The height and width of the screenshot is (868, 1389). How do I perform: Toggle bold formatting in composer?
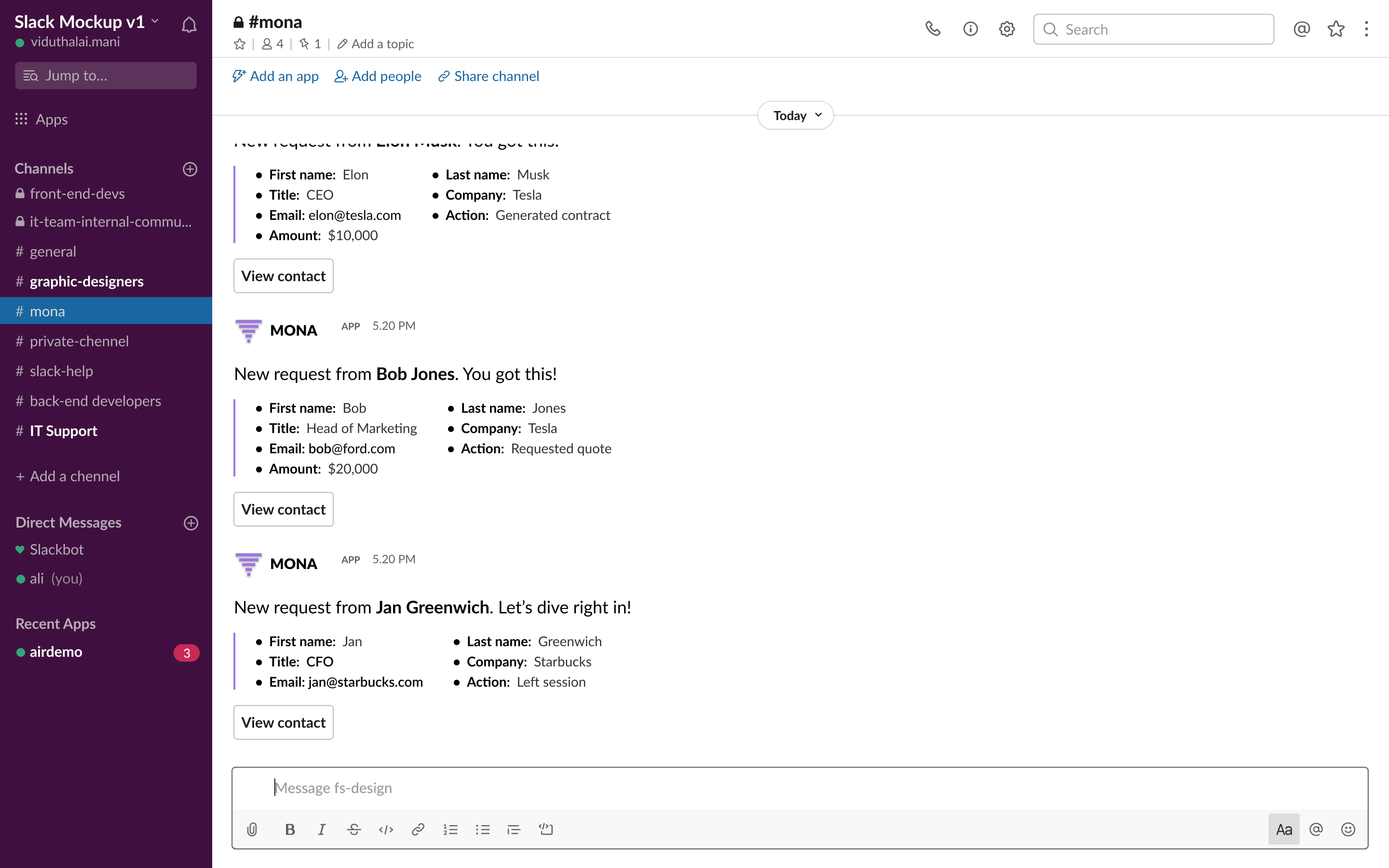290,829
